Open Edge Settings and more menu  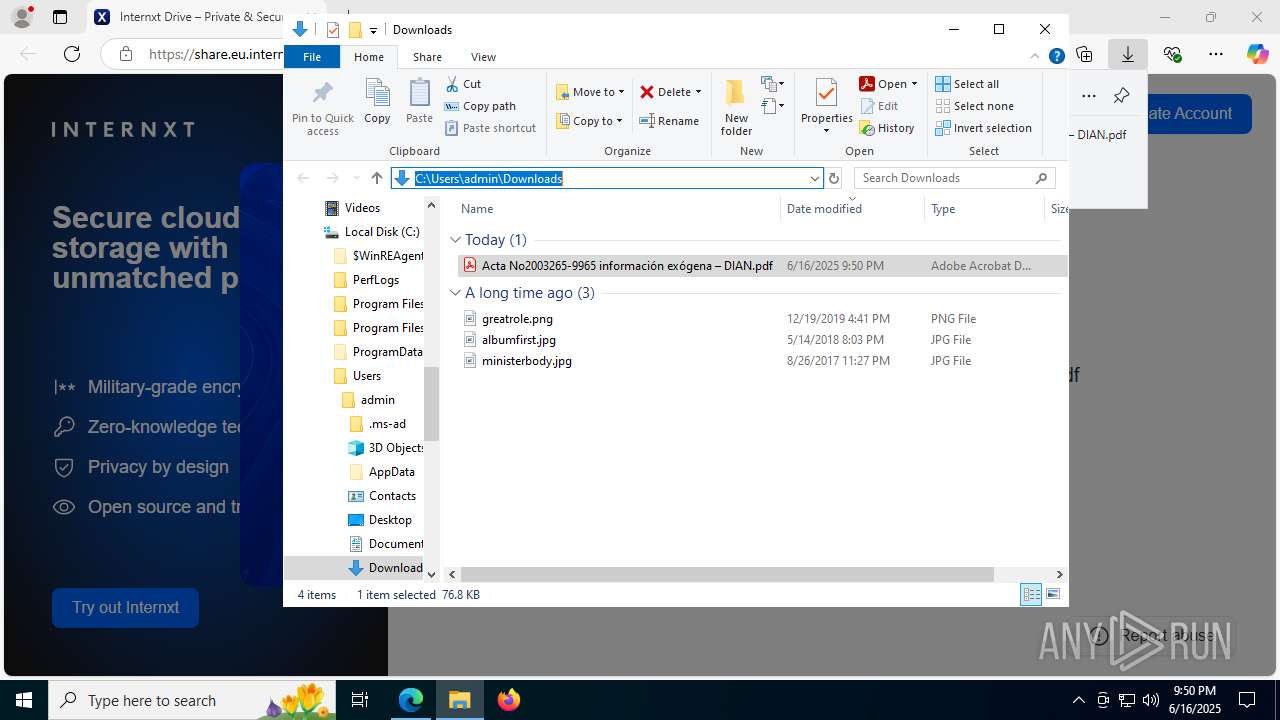[1216, 54]
